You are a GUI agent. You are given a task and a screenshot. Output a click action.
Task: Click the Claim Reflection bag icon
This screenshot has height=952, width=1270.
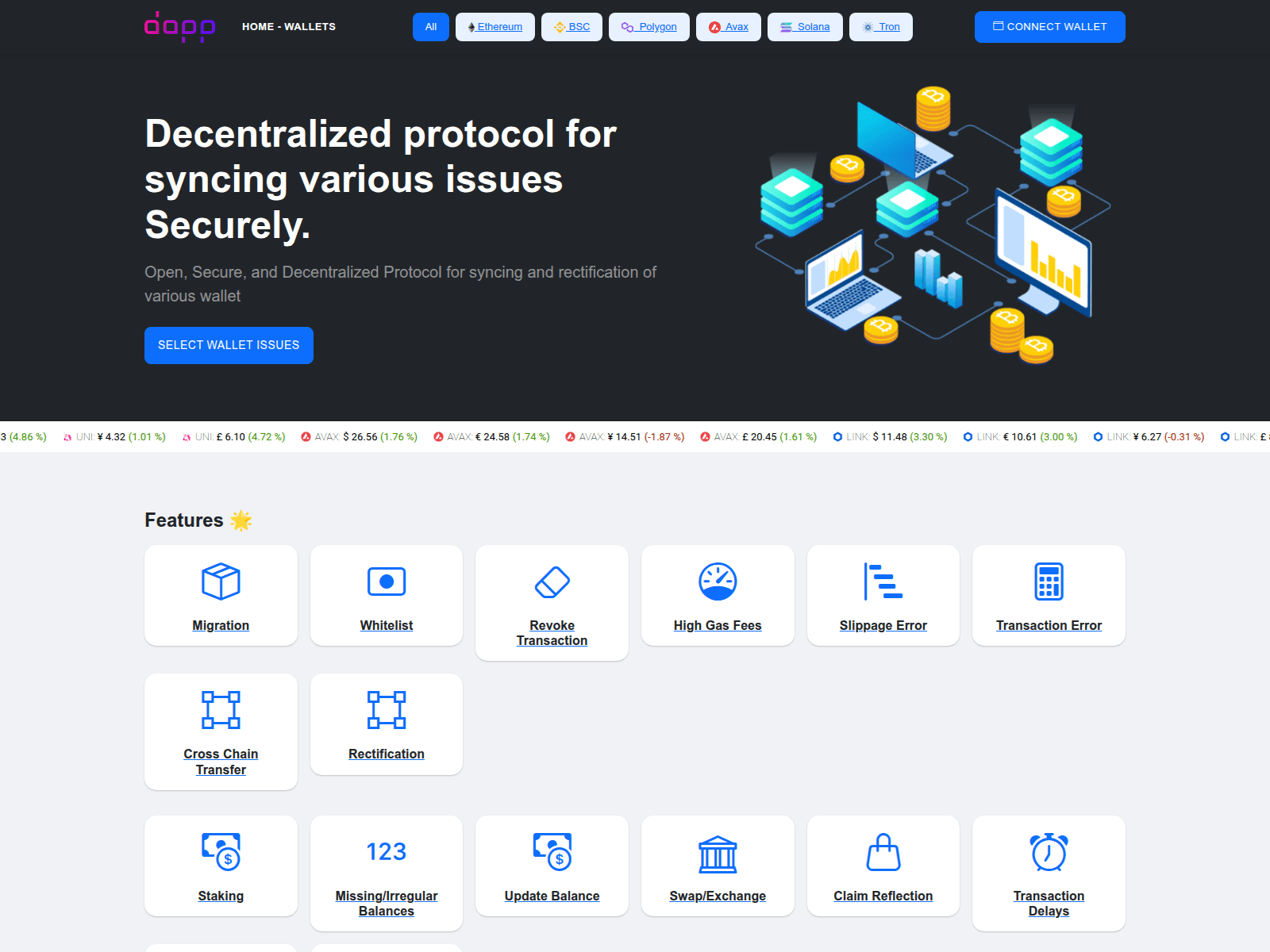[x=883, y=852]
